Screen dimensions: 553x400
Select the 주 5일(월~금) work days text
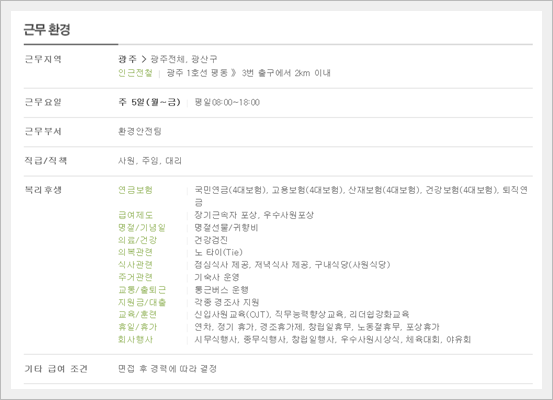pos(150,102)
